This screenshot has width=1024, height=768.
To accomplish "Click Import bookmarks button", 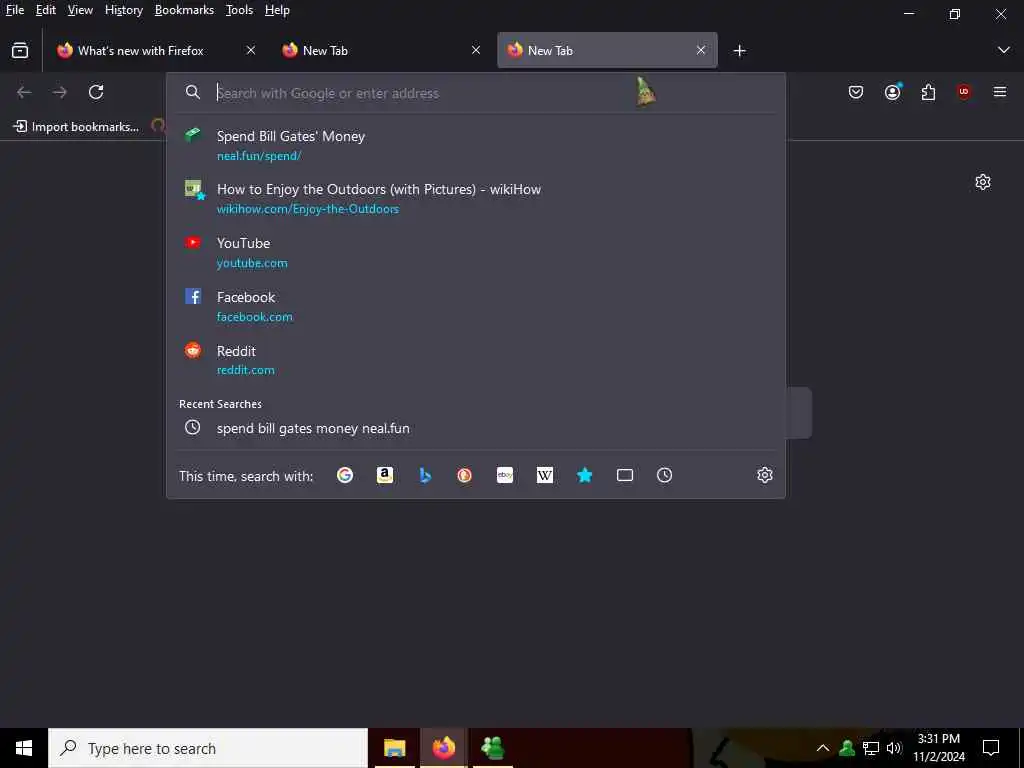I will click(x=76, y=127).
